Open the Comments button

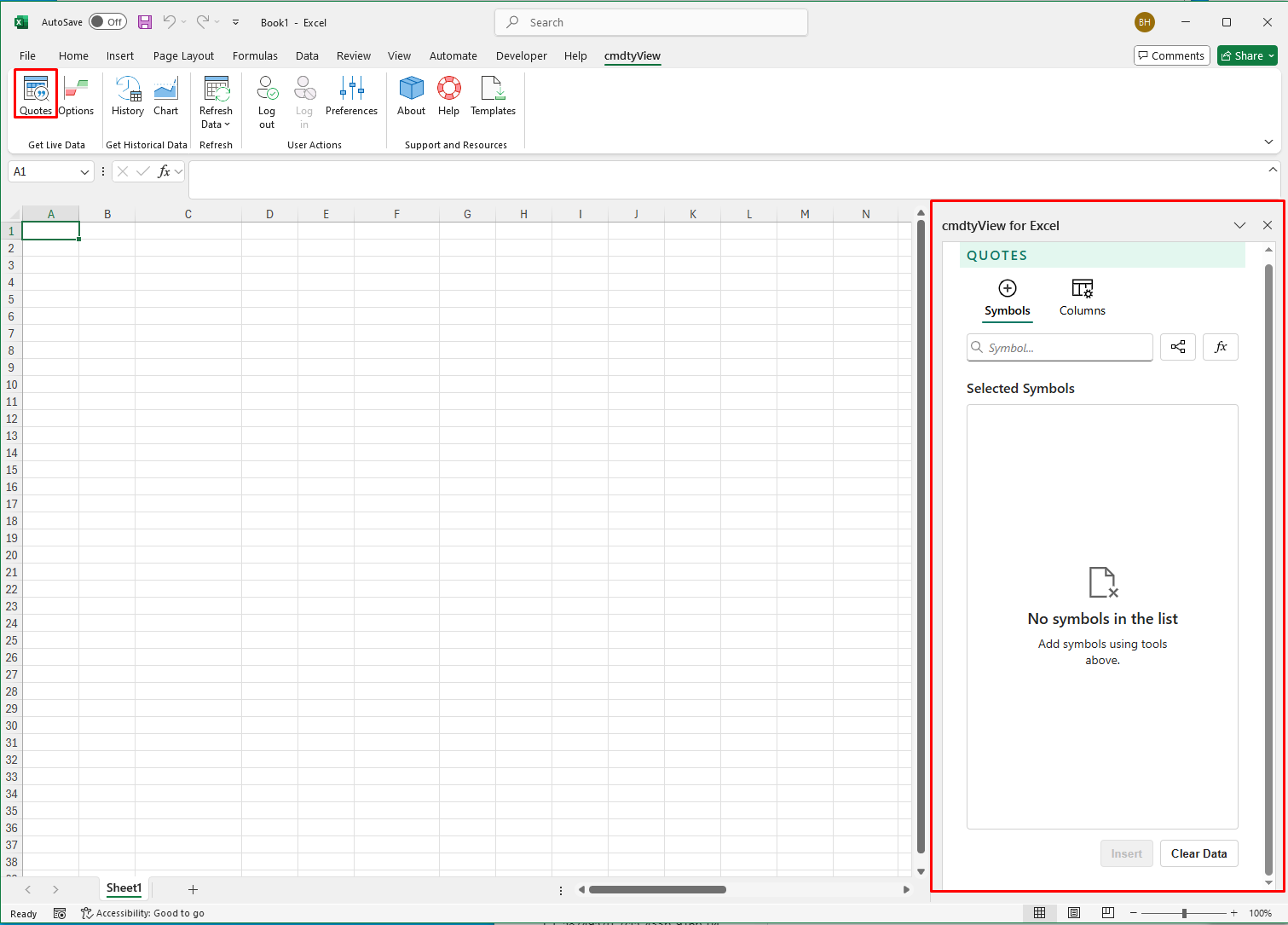[x=1172, y=55]
